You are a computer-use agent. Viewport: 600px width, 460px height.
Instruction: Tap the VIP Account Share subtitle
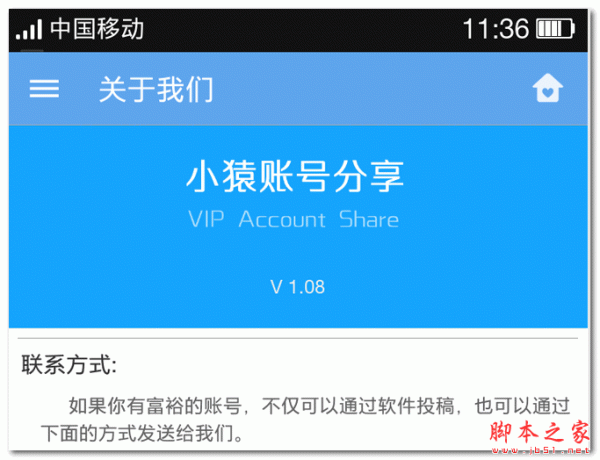293,219
